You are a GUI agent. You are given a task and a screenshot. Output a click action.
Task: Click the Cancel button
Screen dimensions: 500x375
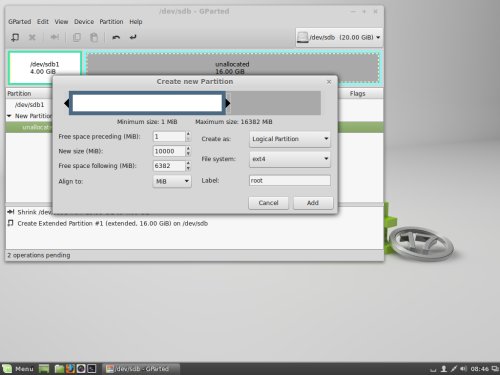pos(268,203)
